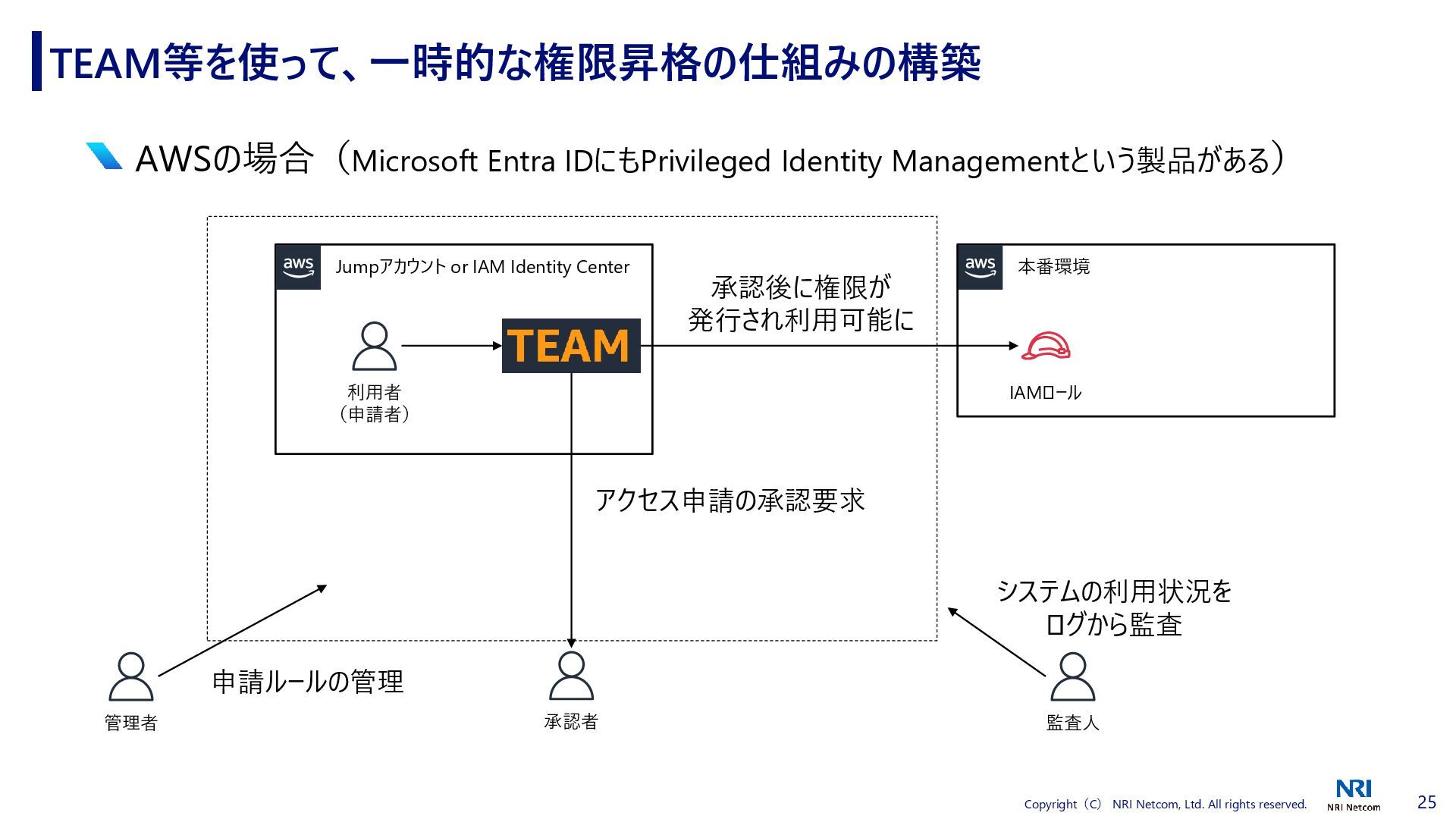Viewport: 1456px width, 819px height.
Task: Click AWS logo in Jump account box
Action: 298,267
